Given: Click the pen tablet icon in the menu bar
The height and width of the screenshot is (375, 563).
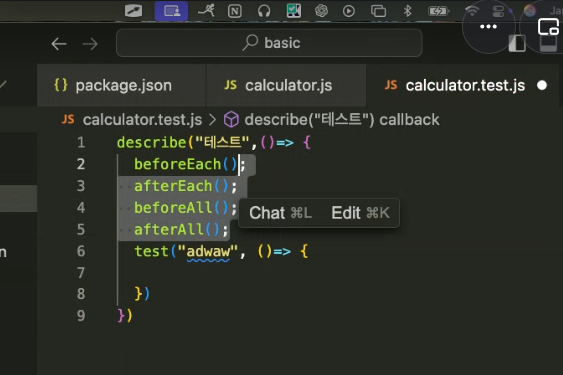Looking at the screenshot, I should 134,11.
